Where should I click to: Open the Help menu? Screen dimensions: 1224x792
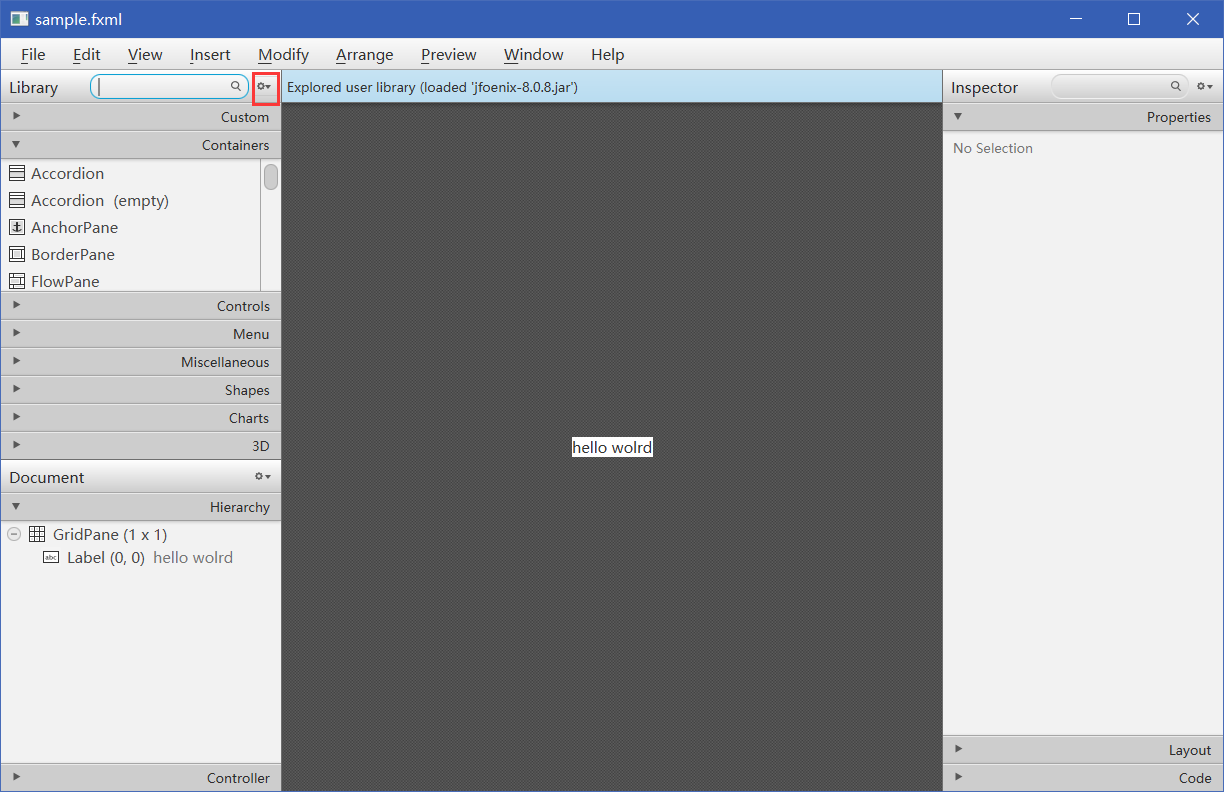click(x=607, y=55)
